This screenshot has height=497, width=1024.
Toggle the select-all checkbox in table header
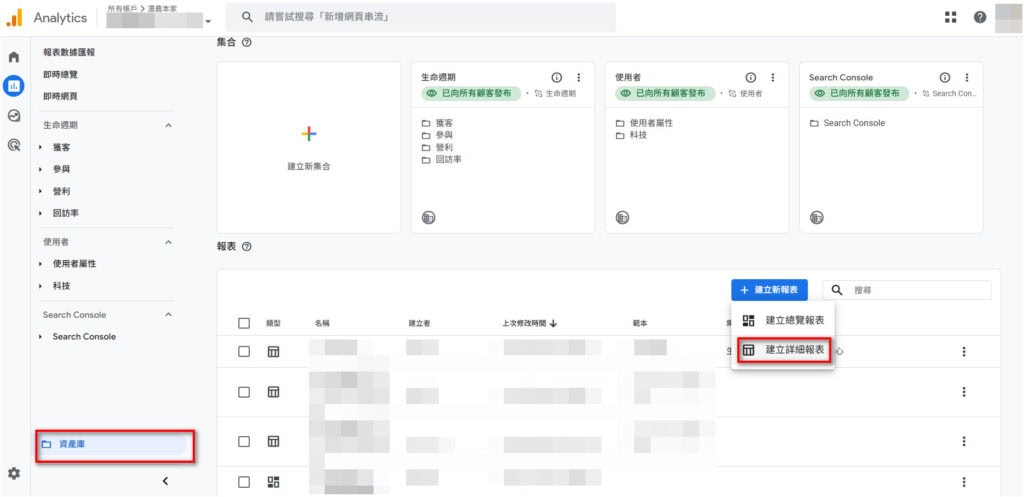[244, 323]
